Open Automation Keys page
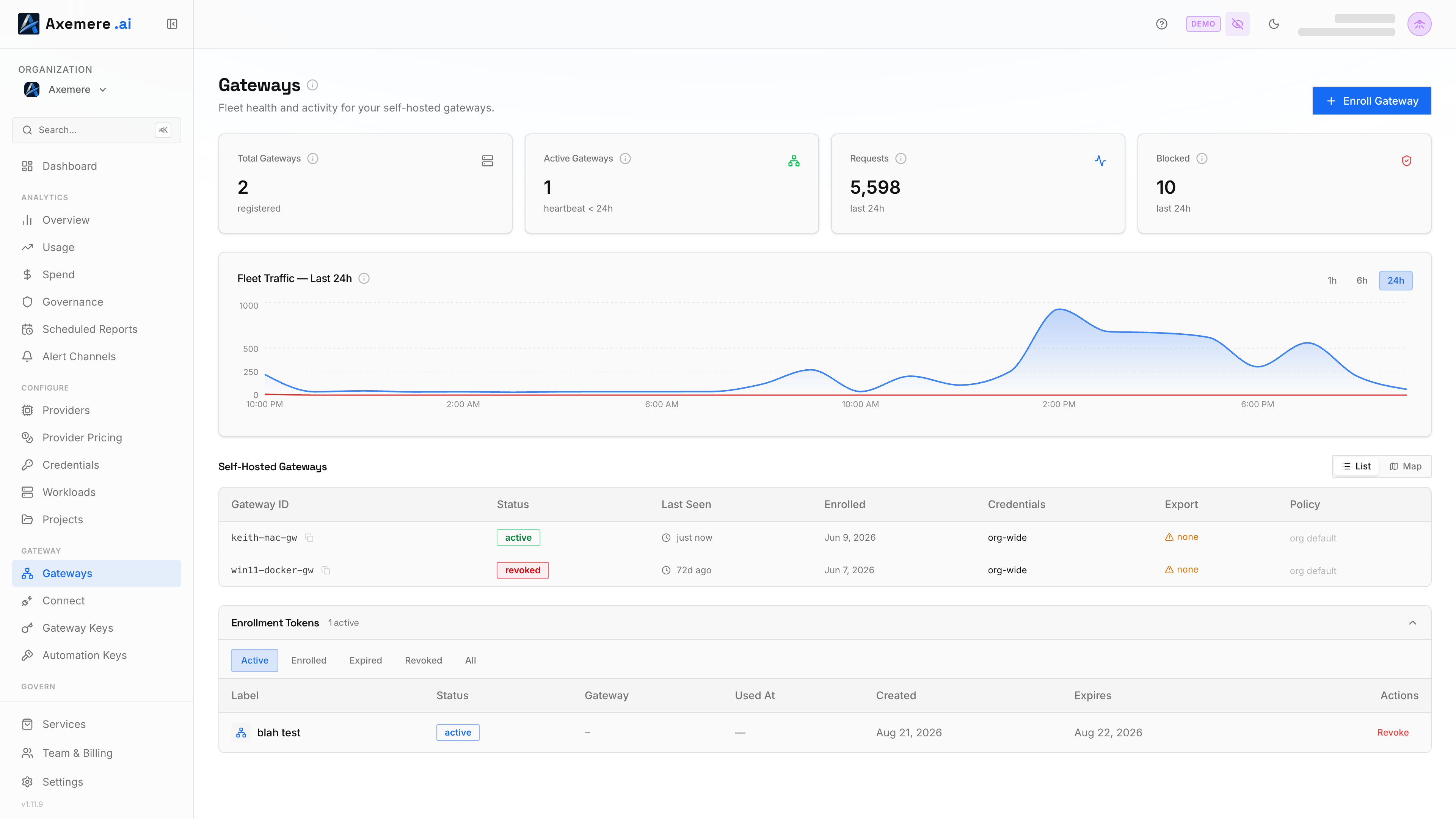Viewport: 1456px width, 819px height. [x=97, y=655]
